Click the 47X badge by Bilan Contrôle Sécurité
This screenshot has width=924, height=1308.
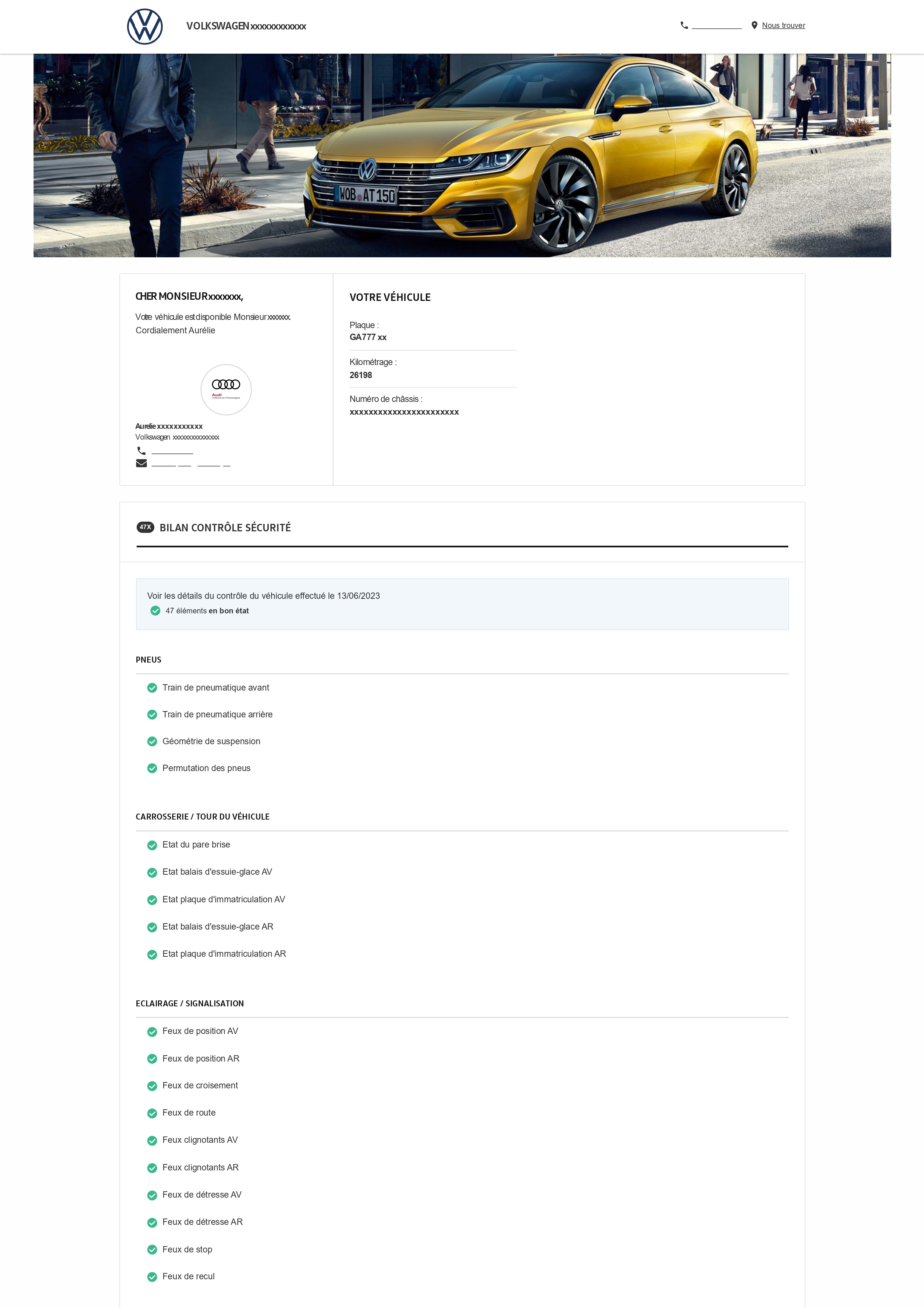(145, 527)
